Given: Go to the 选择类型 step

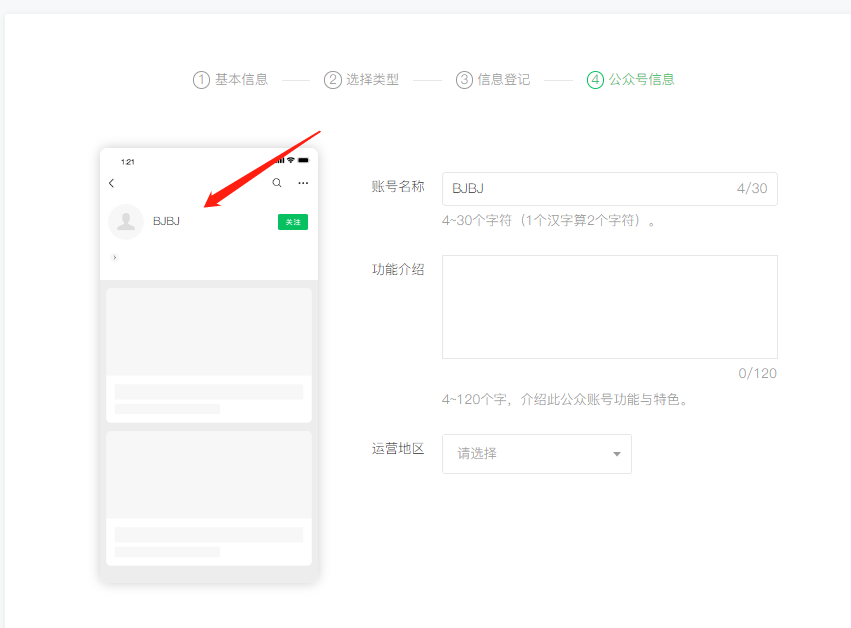Looking at the screenshot, I should (372, 80).
